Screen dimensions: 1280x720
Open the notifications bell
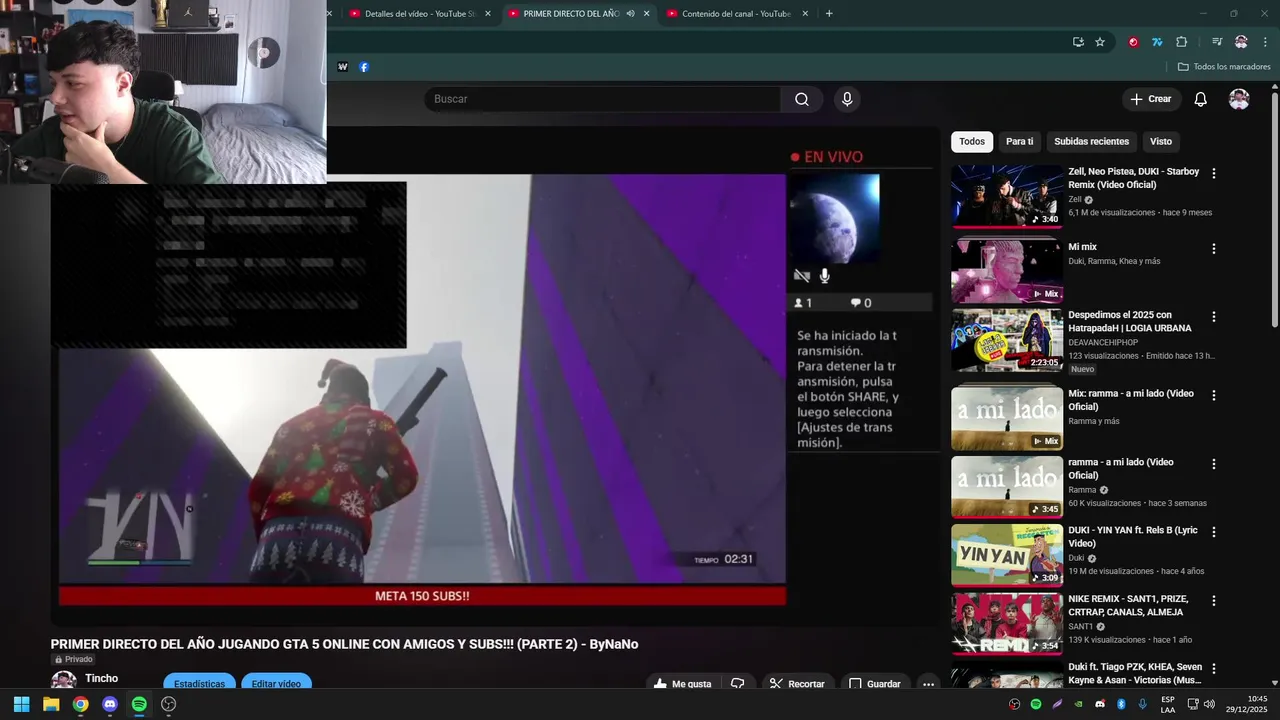click(1201, 99)
